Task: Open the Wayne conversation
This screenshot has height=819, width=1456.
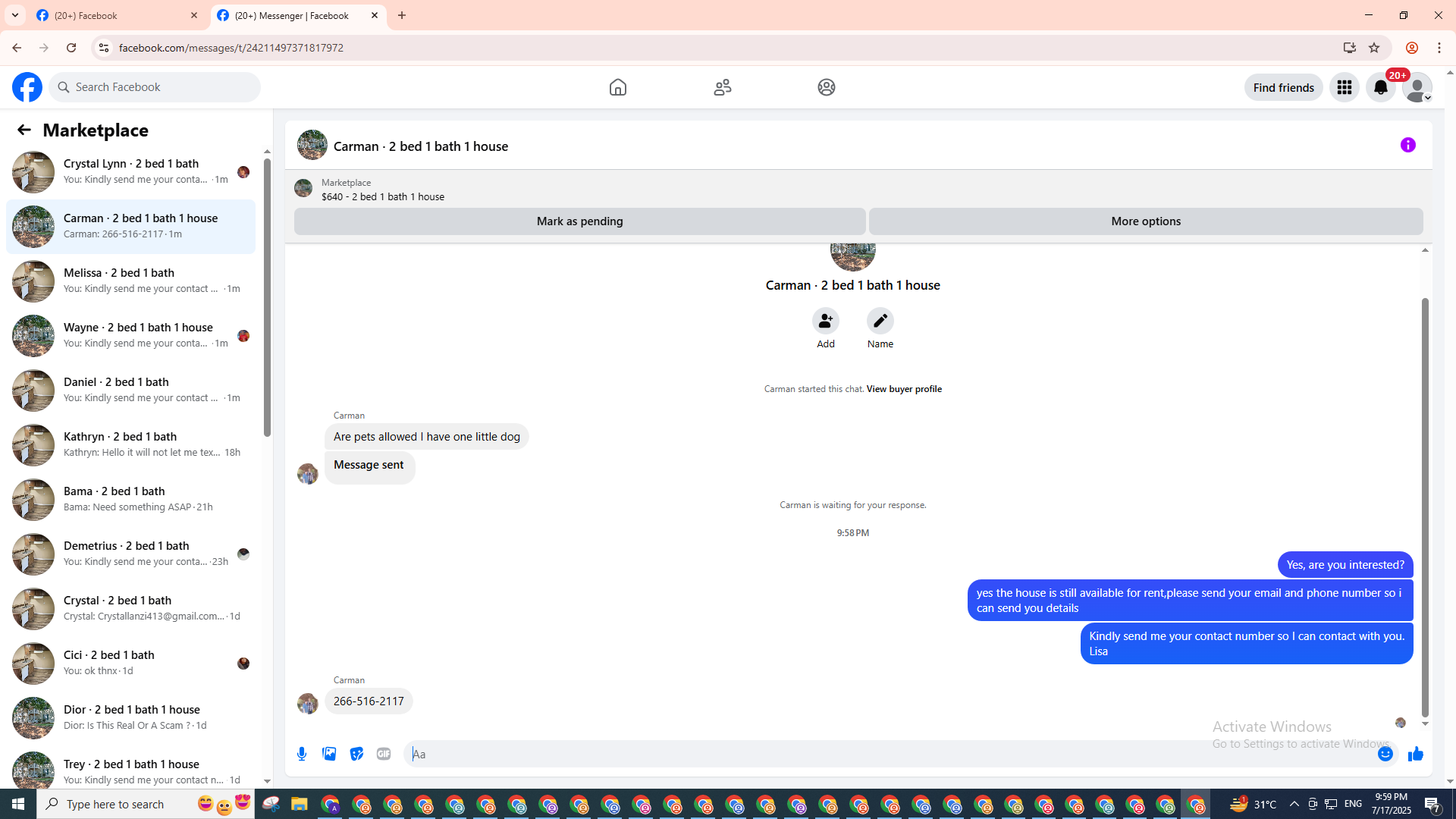Action: [x=131, y=336]
